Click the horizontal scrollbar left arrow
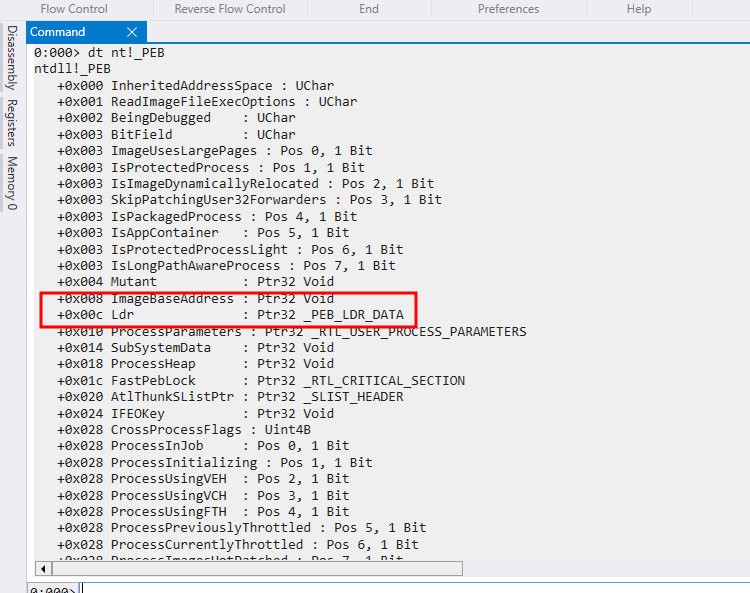The height and width of the screenshot is (593, 750). coord(43,568)
